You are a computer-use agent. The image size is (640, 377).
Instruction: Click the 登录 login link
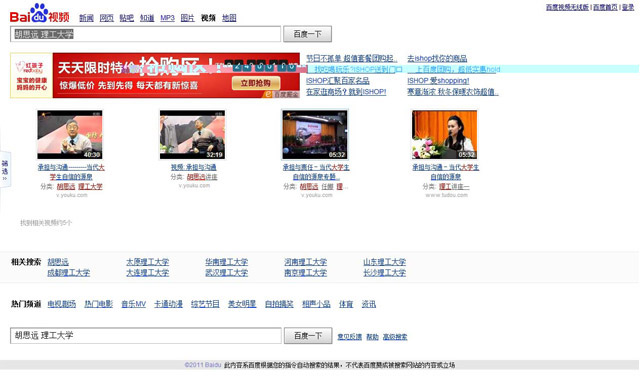628,7
